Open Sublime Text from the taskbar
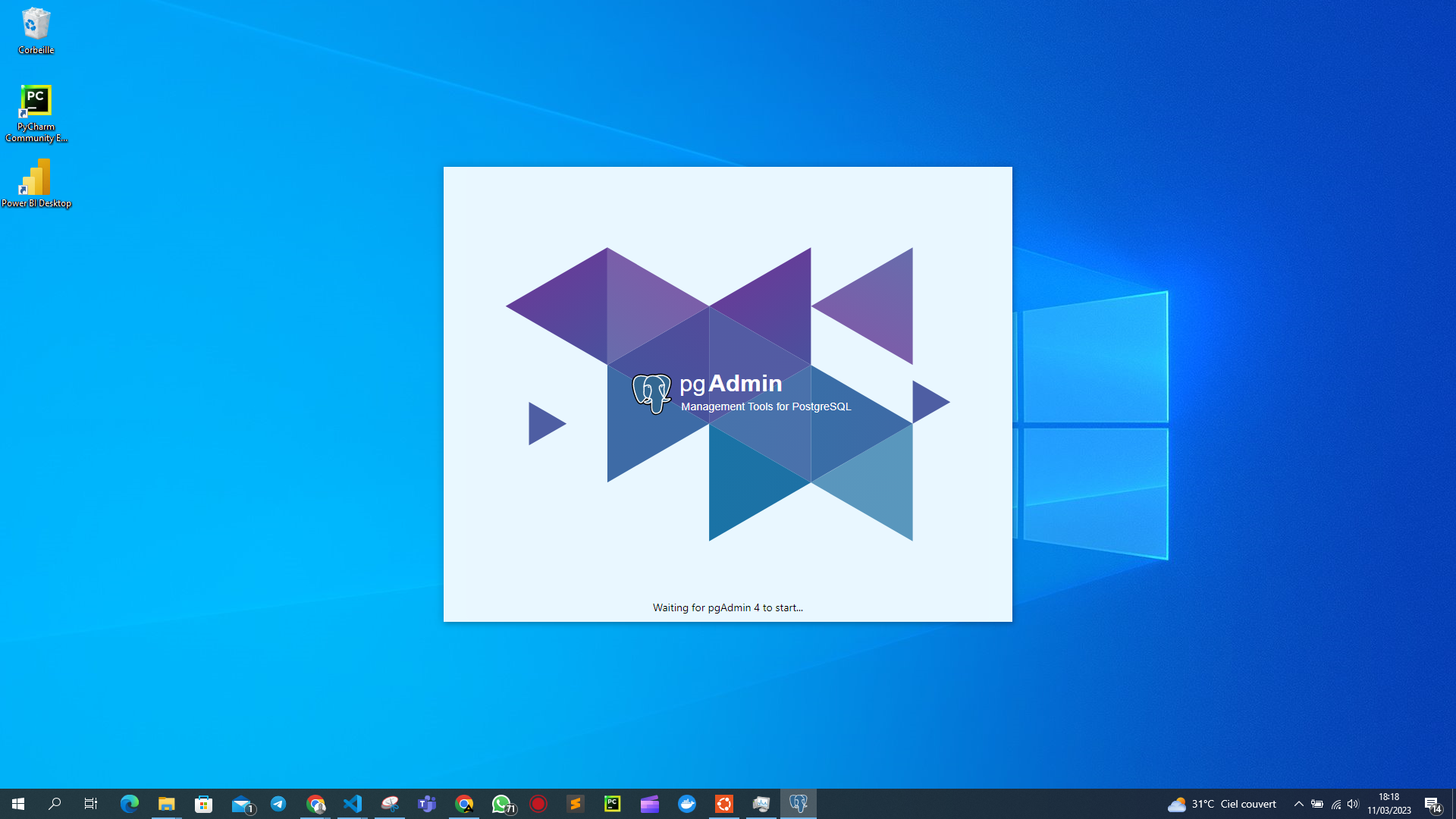The height and width of the screenshot is (819, 1456). point(576,804)
